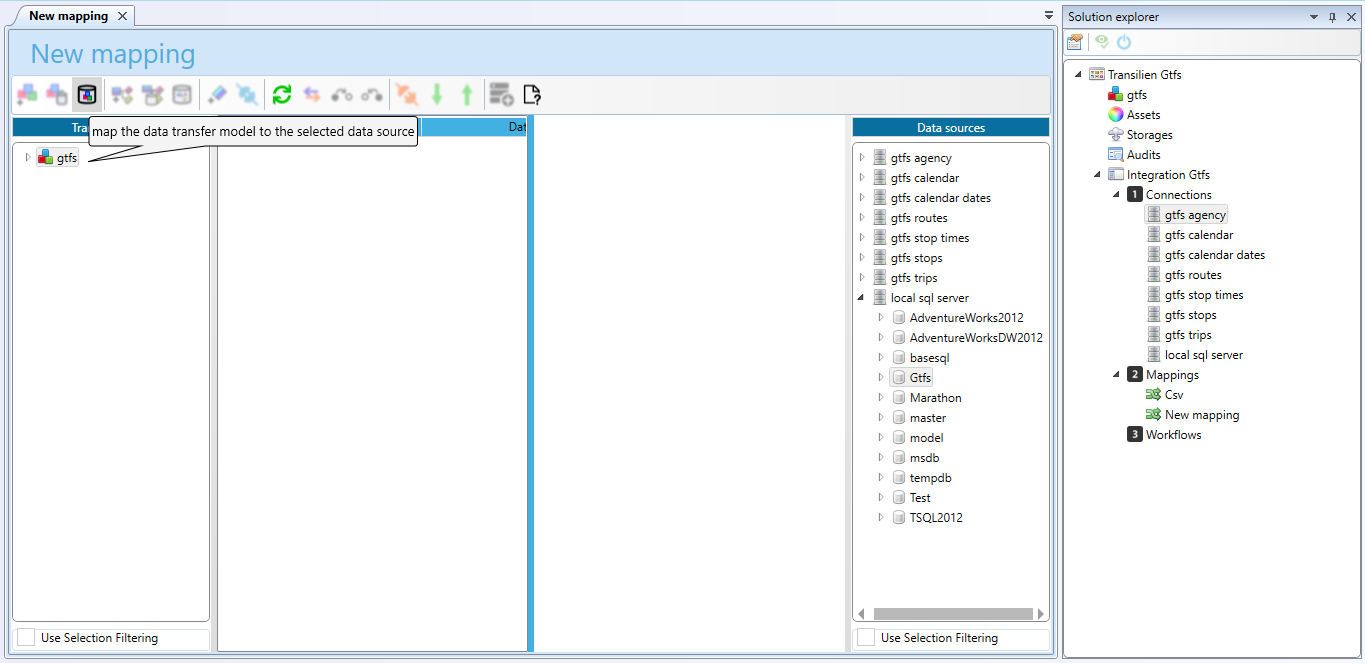
Task: Collapse Mappings node in Solution explorer
Action: pos(1117,375)
